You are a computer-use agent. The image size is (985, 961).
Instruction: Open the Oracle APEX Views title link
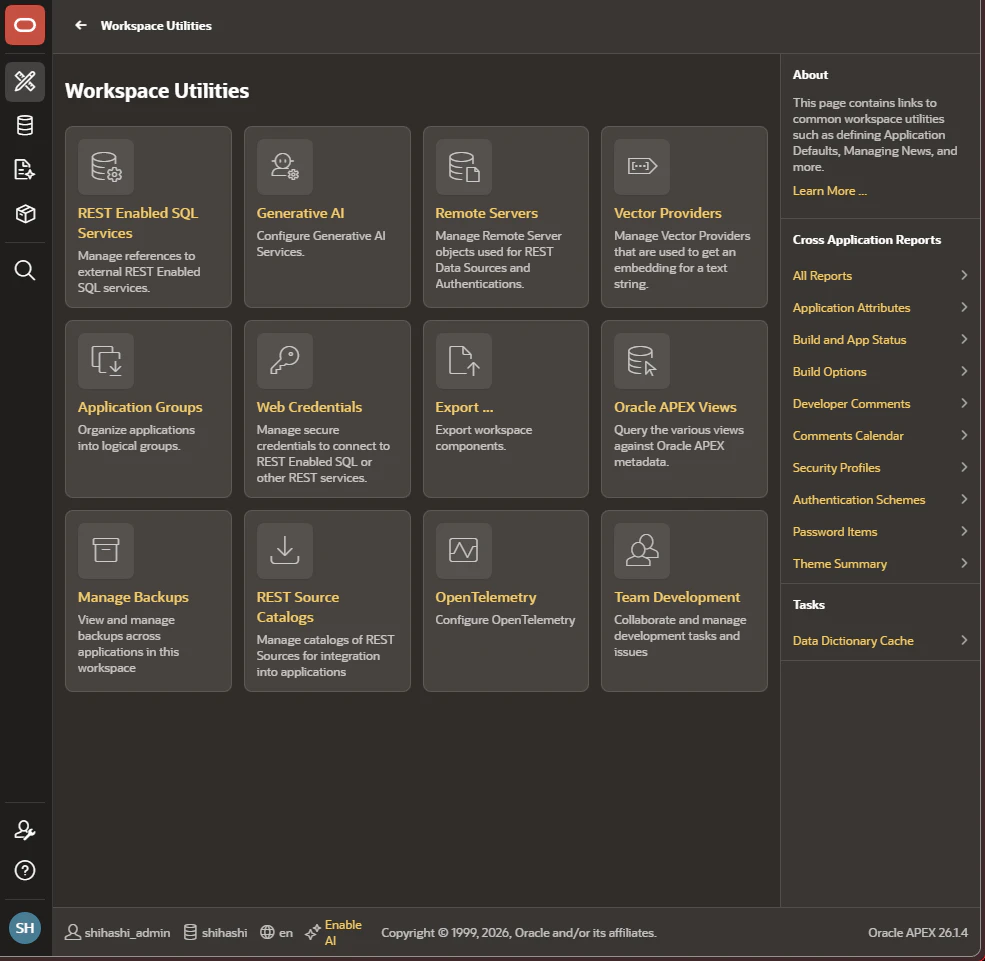pos(675,407)
